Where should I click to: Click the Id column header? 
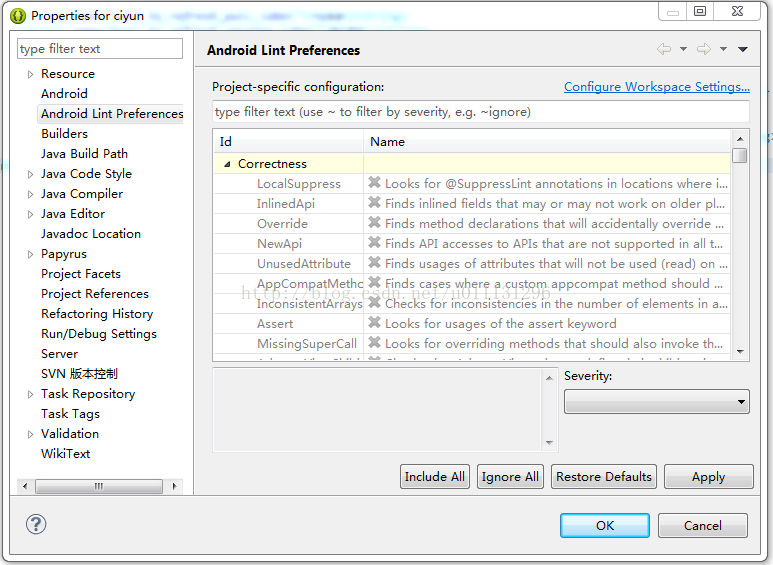pyautogui.click(x=288, y=142)
